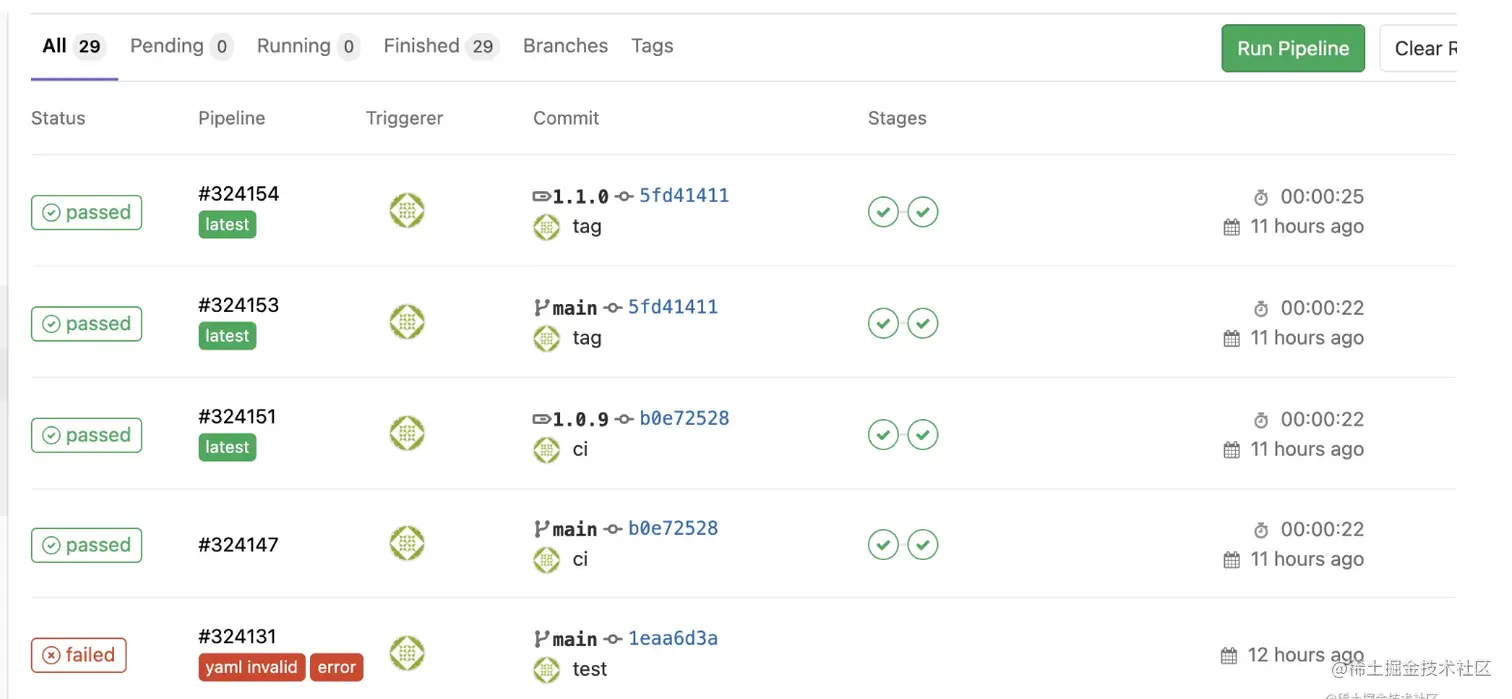Switch to the Finished tab
The width and height of the screenshot is (1512, 699).
pyautogui.click(x=440, y=46)
